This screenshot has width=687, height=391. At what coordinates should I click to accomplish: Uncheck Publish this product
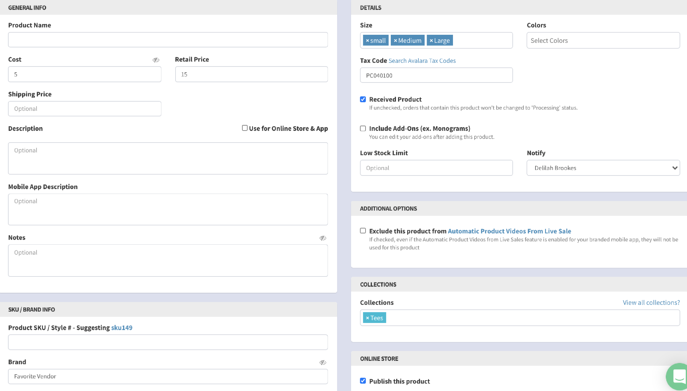[x=363, y=381]
